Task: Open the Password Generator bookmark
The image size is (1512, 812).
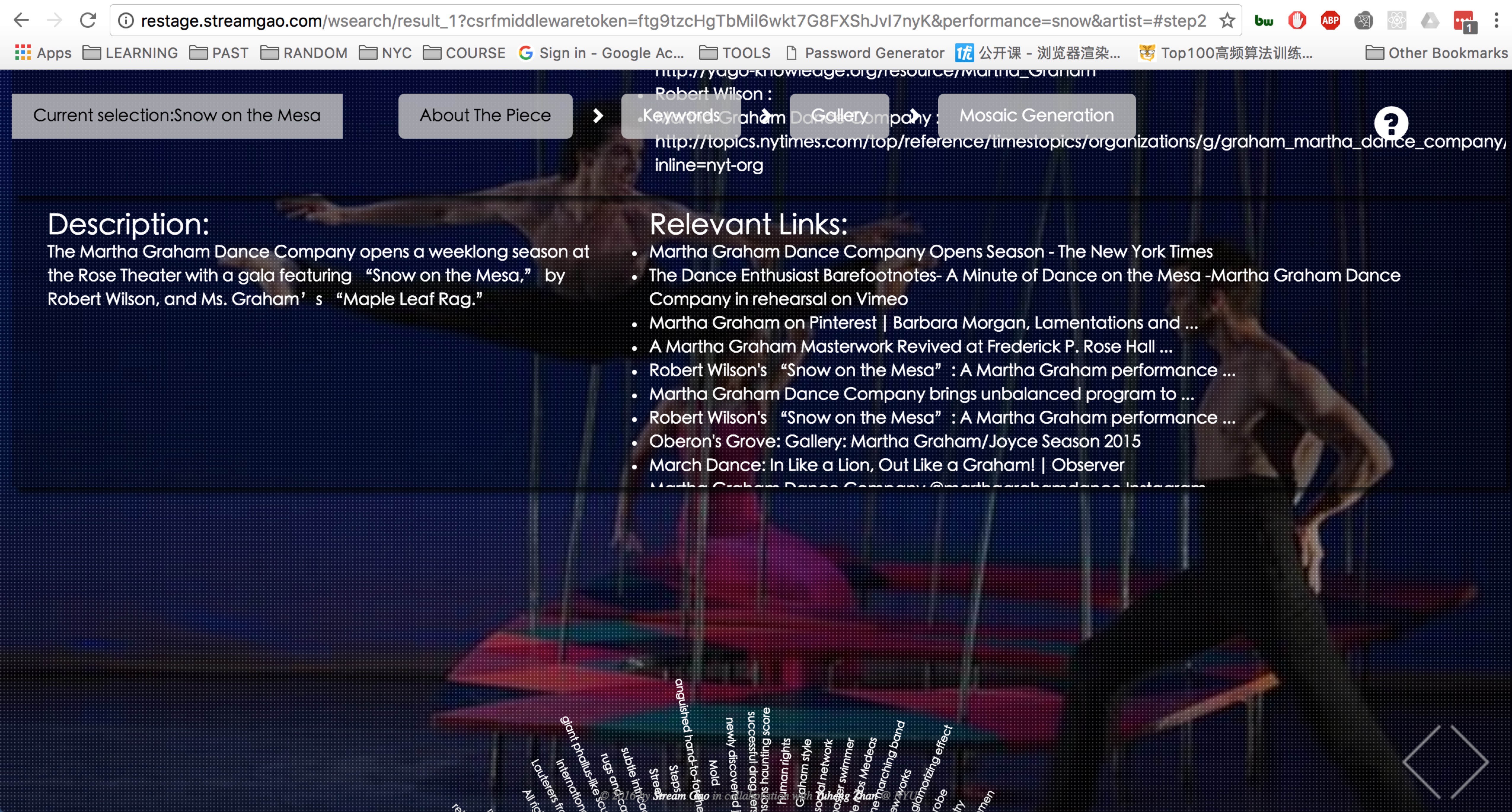Action: (865, 53)
